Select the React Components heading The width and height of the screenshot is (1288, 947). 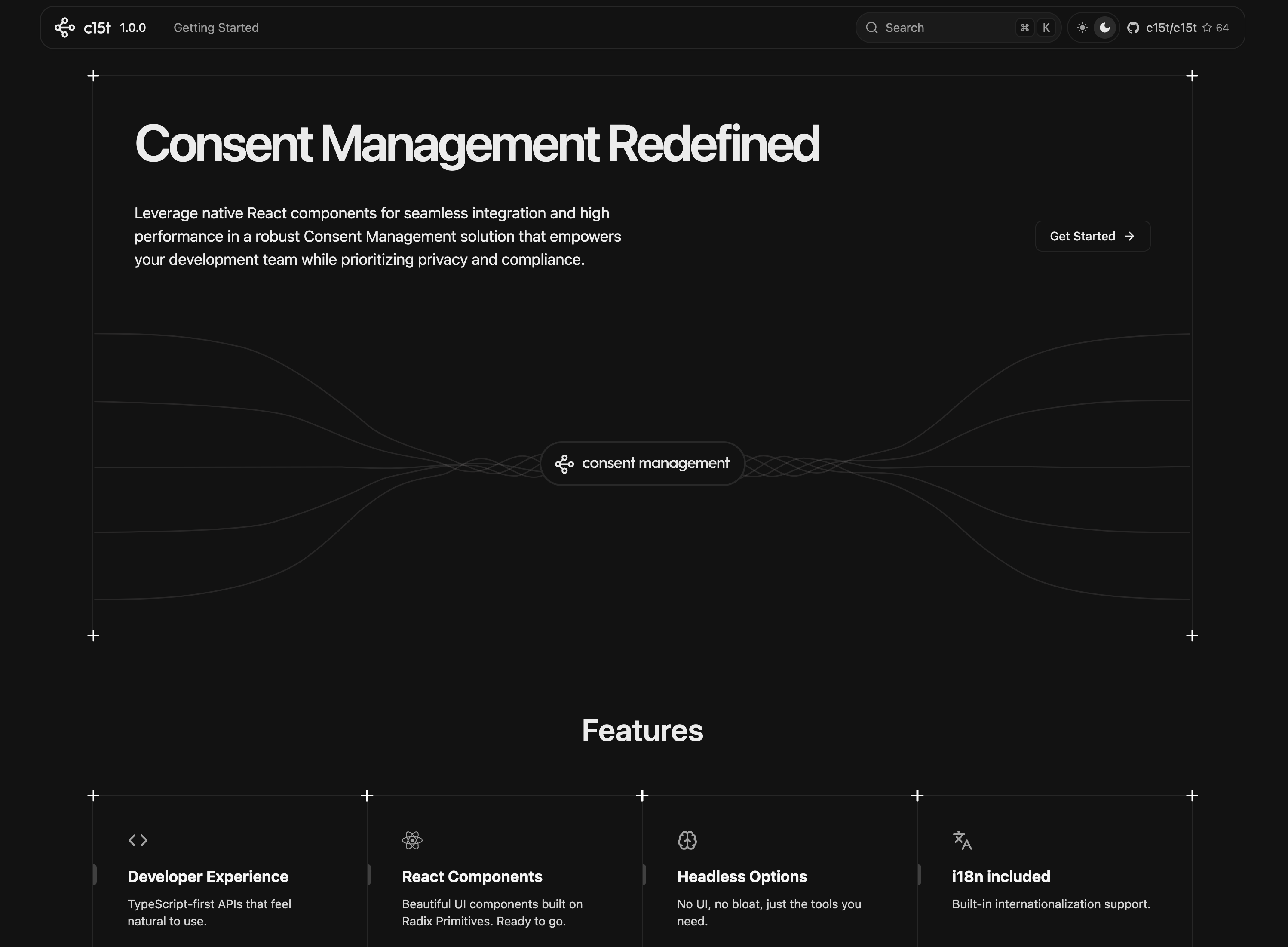[x=472, y=876]
